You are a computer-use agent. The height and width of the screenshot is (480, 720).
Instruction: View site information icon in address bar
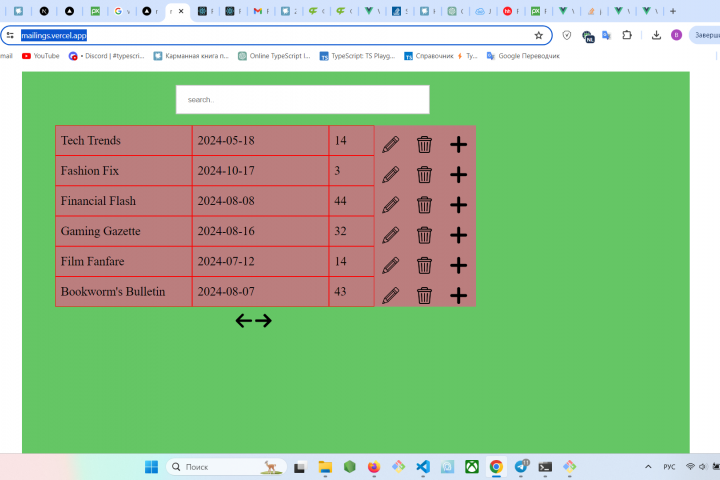coord(10,35)
